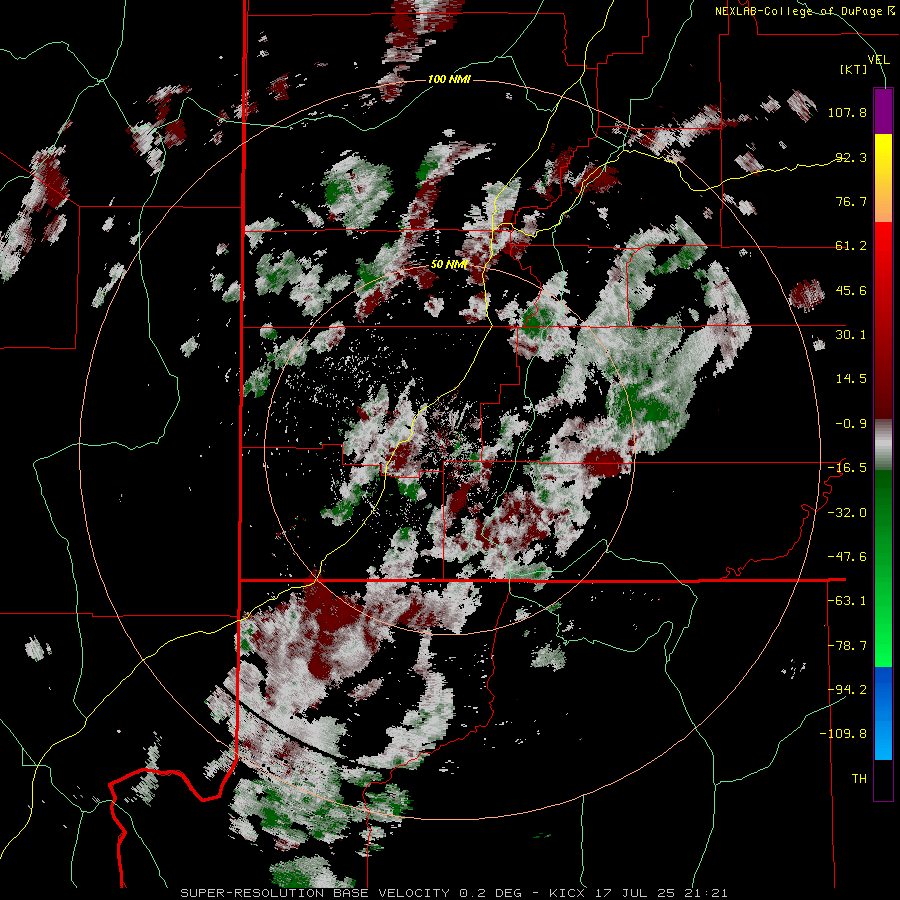This screenshot has height=900, width=900.
Task: Click the TH label on color scale
Action: point(859,779)
